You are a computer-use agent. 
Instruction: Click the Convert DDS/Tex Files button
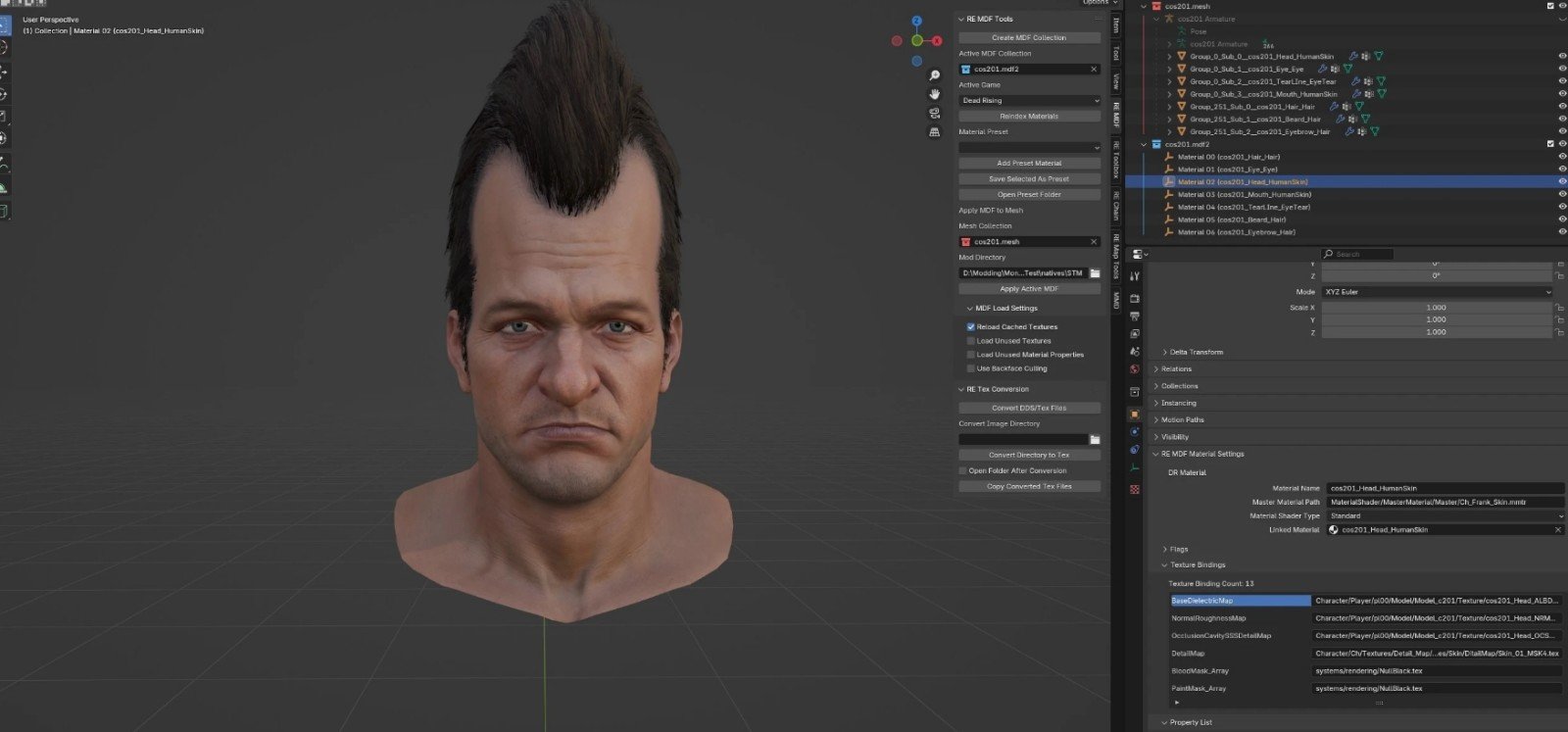point(1029,409)
